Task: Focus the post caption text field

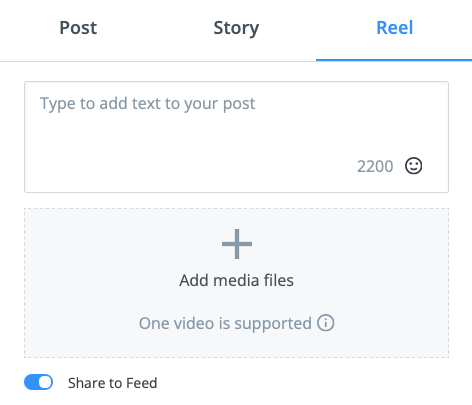Action: tap(236, 137)
